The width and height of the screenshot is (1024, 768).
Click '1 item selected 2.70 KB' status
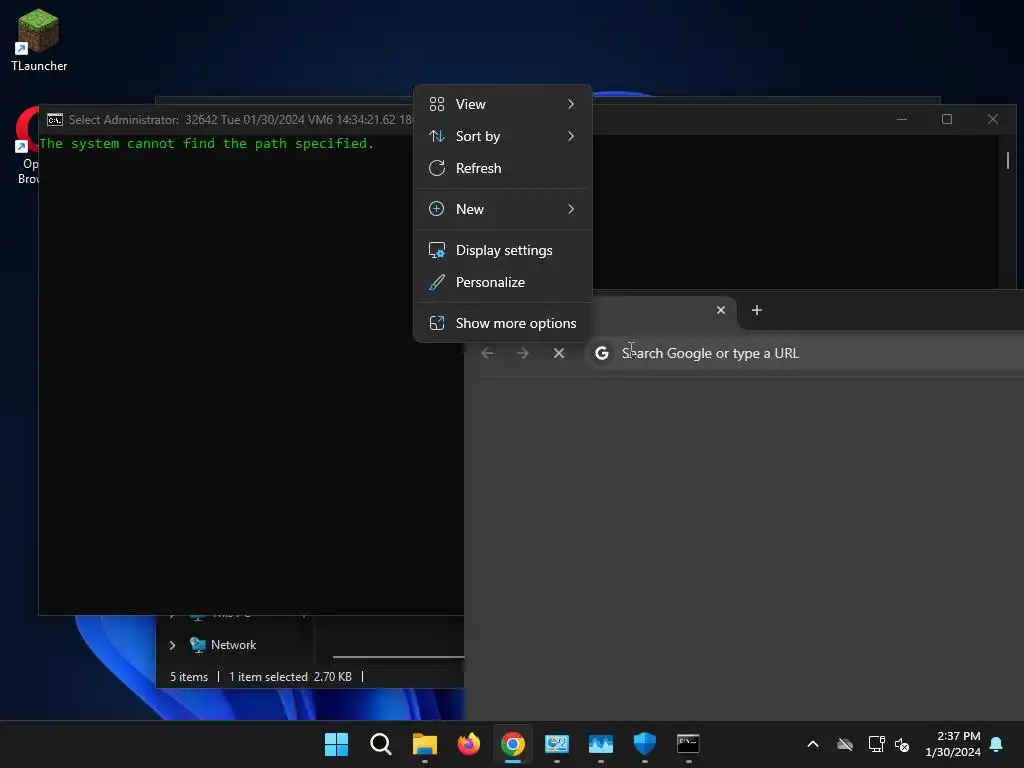(x=290, y=677)
